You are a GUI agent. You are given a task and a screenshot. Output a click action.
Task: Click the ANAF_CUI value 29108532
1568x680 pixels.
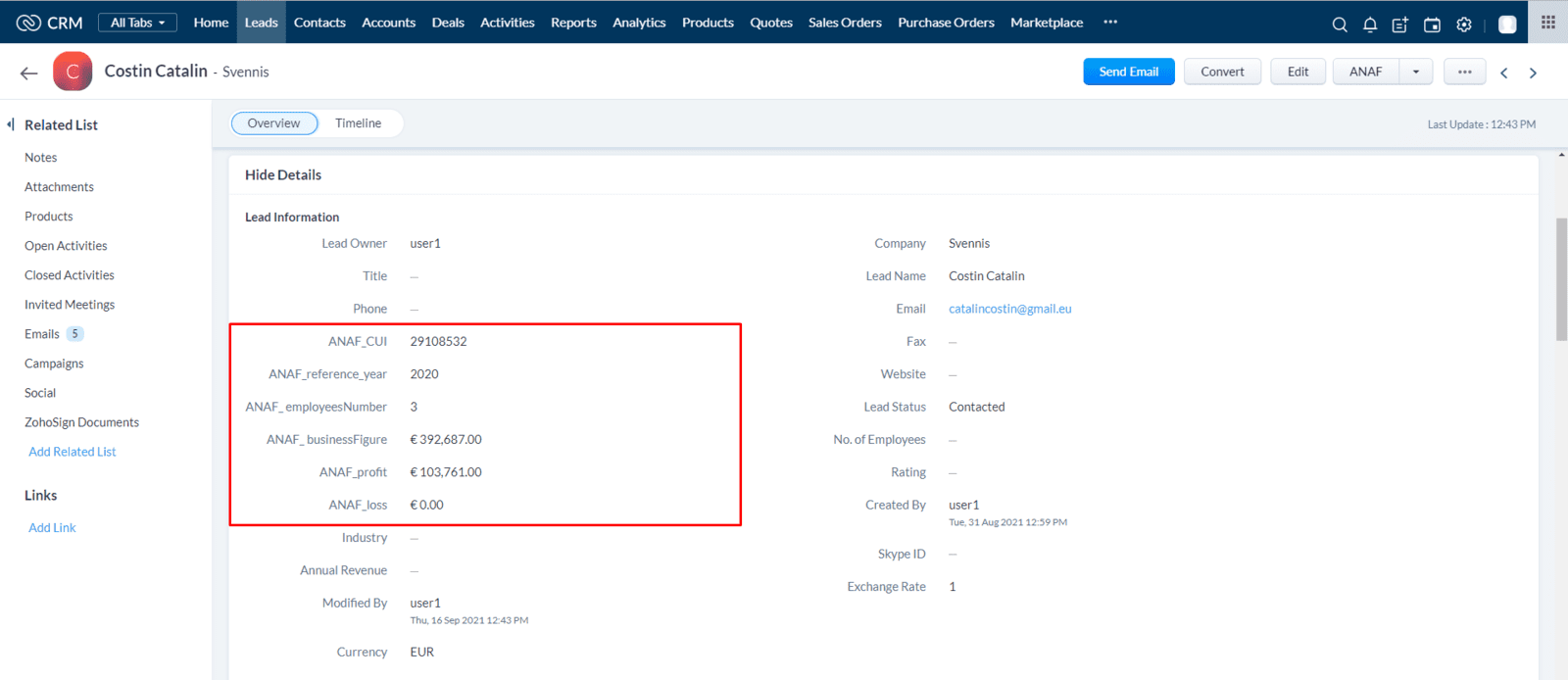point(438,341)
